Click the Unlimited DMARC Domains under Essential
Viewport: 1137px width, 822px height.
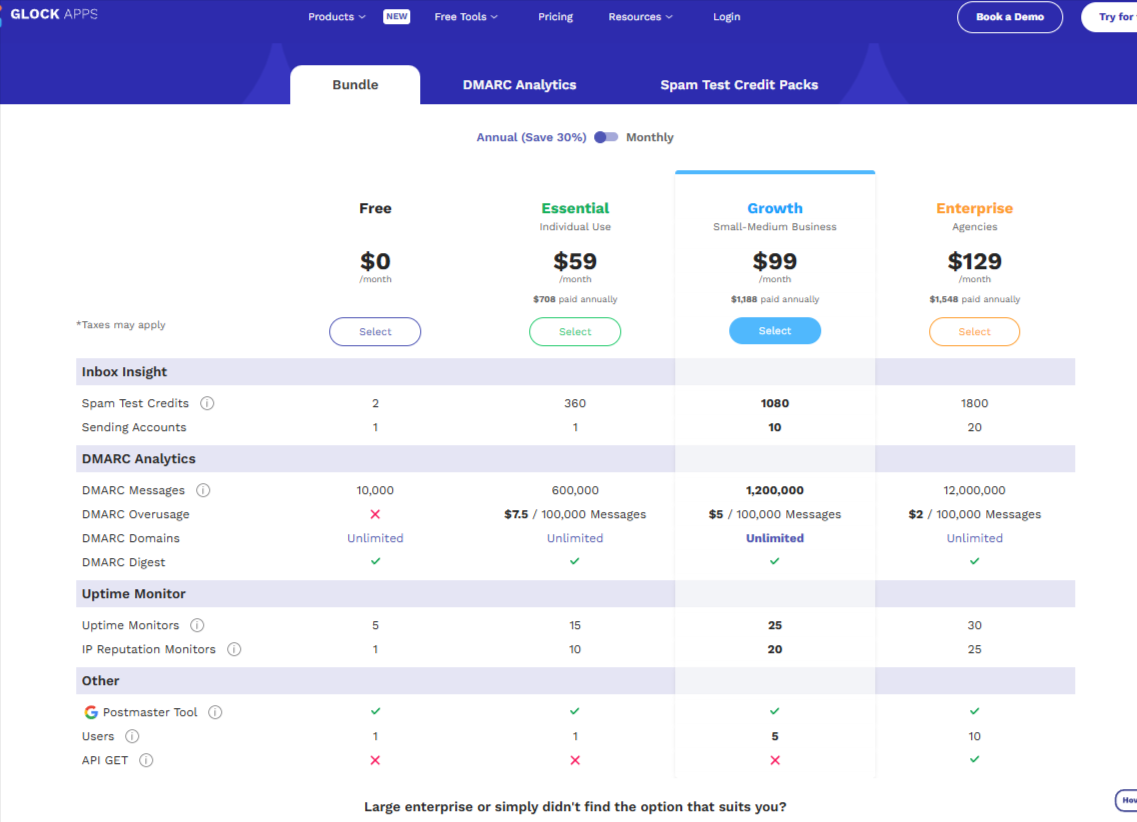pyautogui.click(x=575, y=538)
